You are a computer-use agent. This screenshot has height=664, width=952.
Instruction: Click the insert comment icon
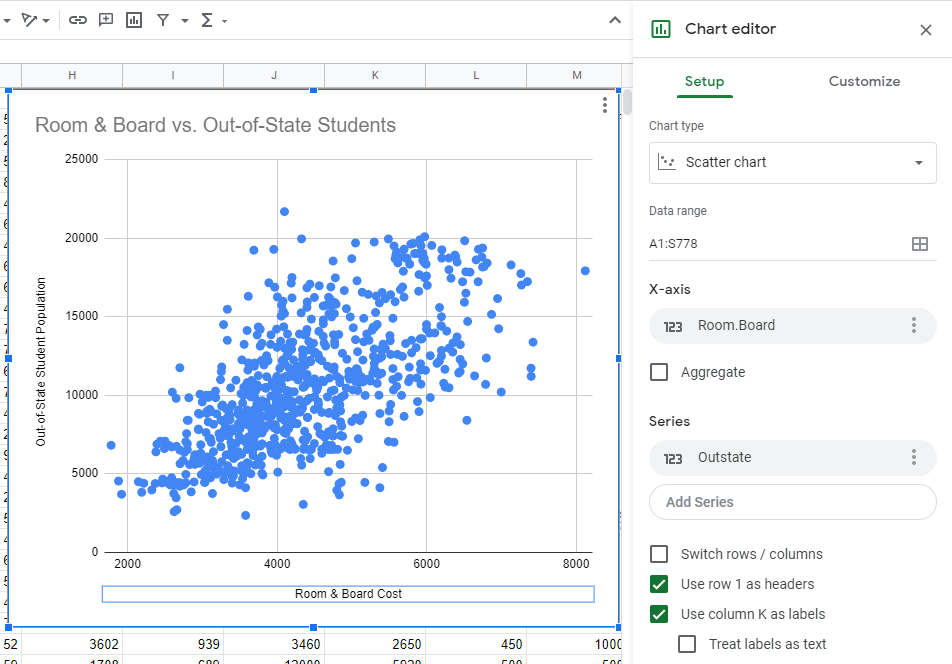point(106,20)
